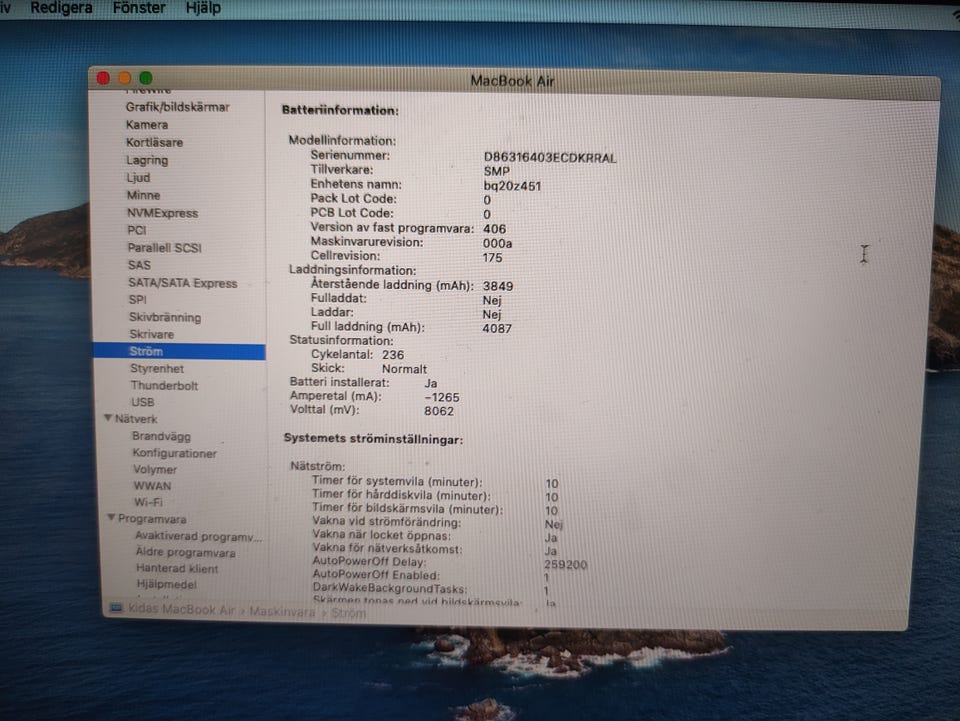The height and width of the screenshot is (721, 960).
Task: Select PCI in sidebar
Action: click(137, 230)
